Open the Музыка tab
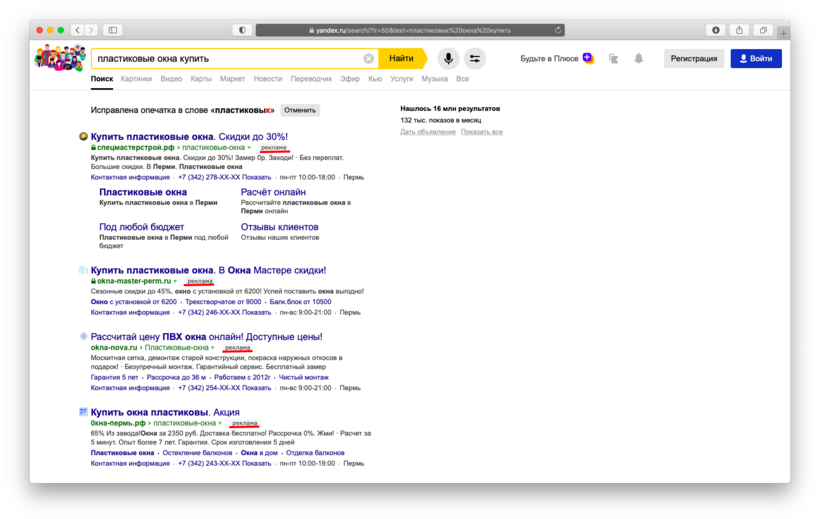 point(435,78)
